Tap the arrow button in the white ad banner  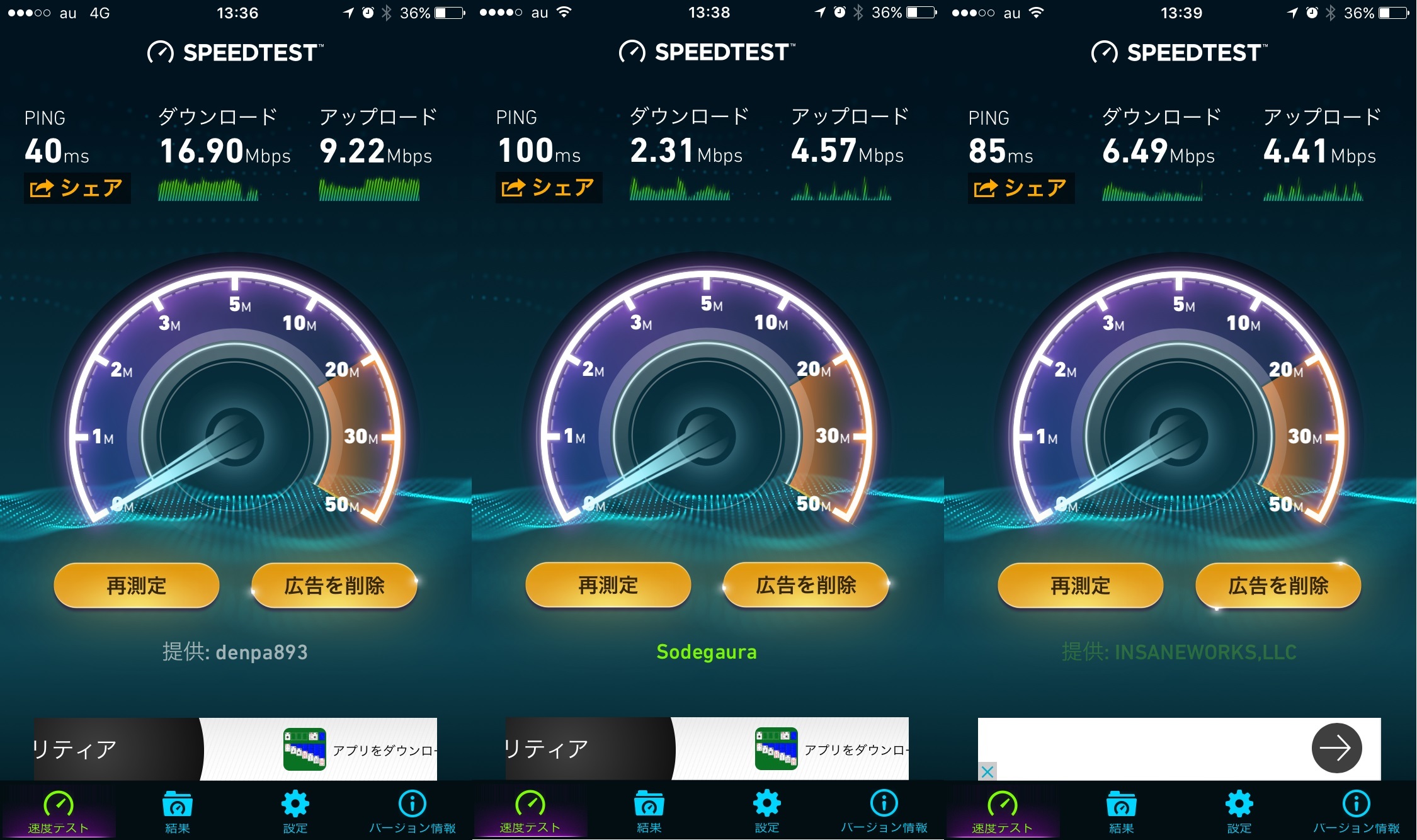pos(1336,748)
